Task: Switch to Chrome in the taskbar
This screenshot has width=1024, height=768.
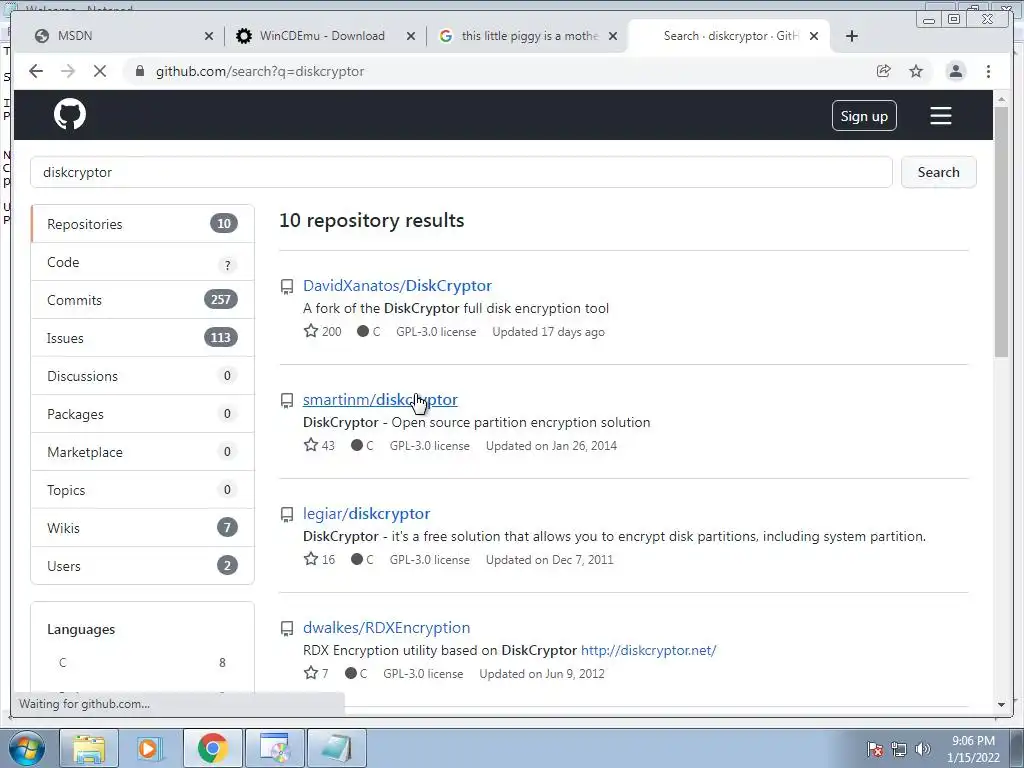Action: pos(212,748)
